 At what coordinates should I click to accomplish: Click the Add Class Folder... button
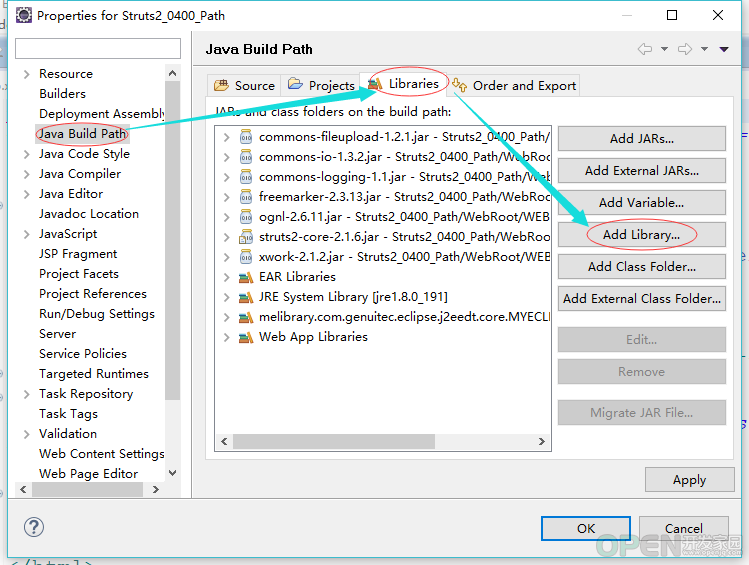tap(642, 267)
